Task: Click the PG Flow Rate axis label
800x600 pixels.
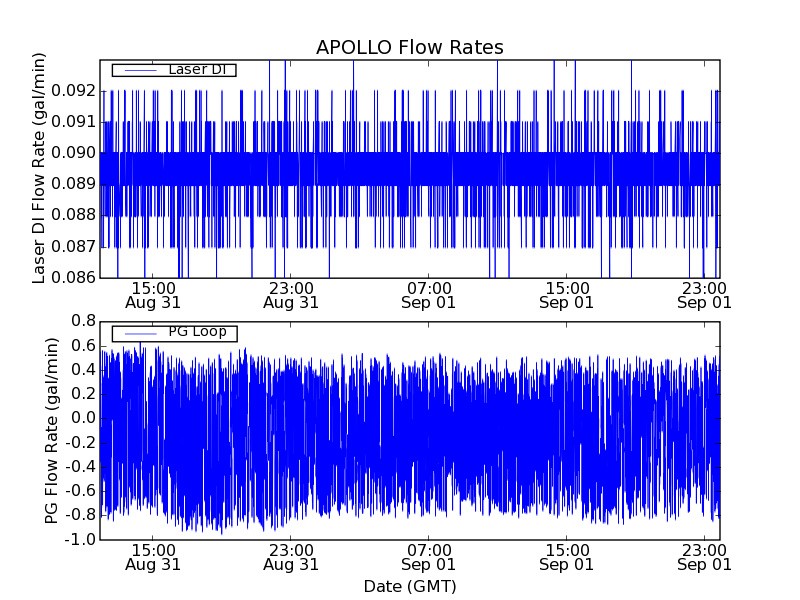Action: [52, 431]
